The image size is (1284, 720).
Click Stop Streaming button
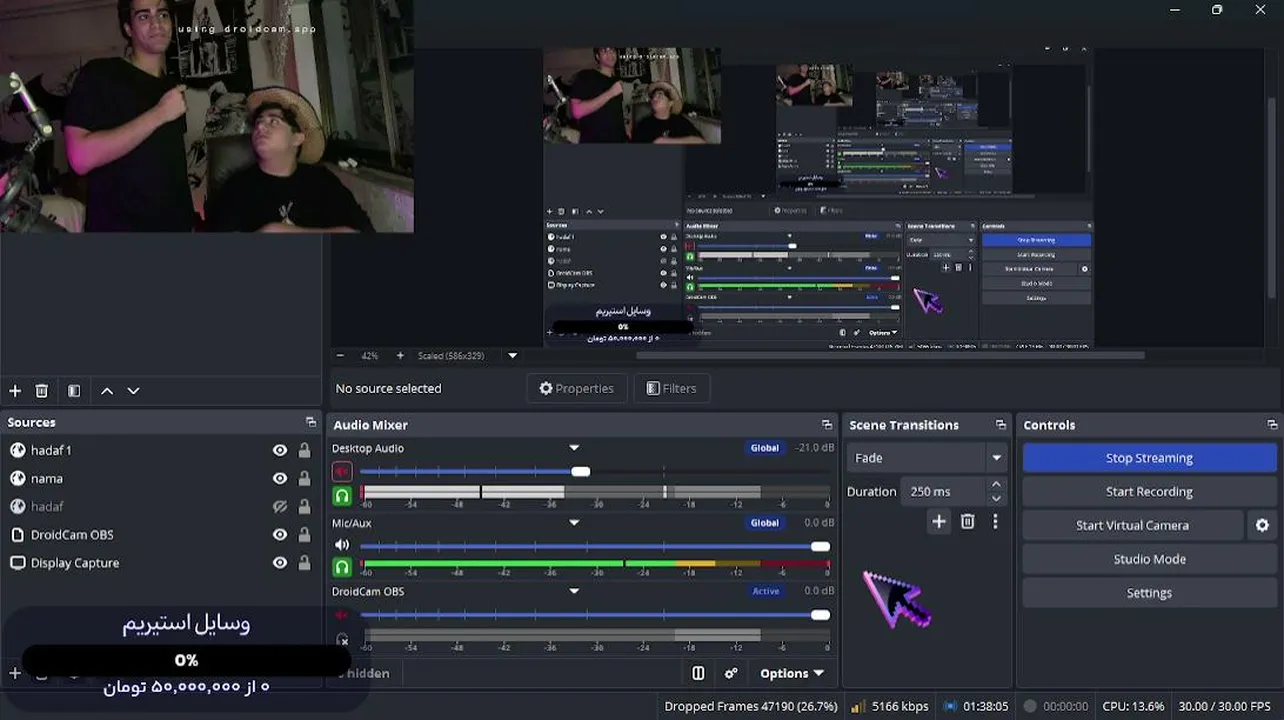point(1149,458)
